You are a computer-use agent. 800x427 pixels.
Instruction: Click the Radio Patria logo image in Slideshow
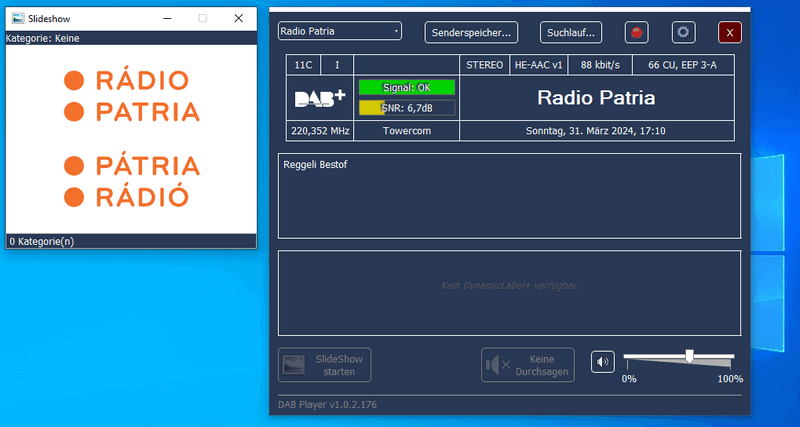(131, 139)
